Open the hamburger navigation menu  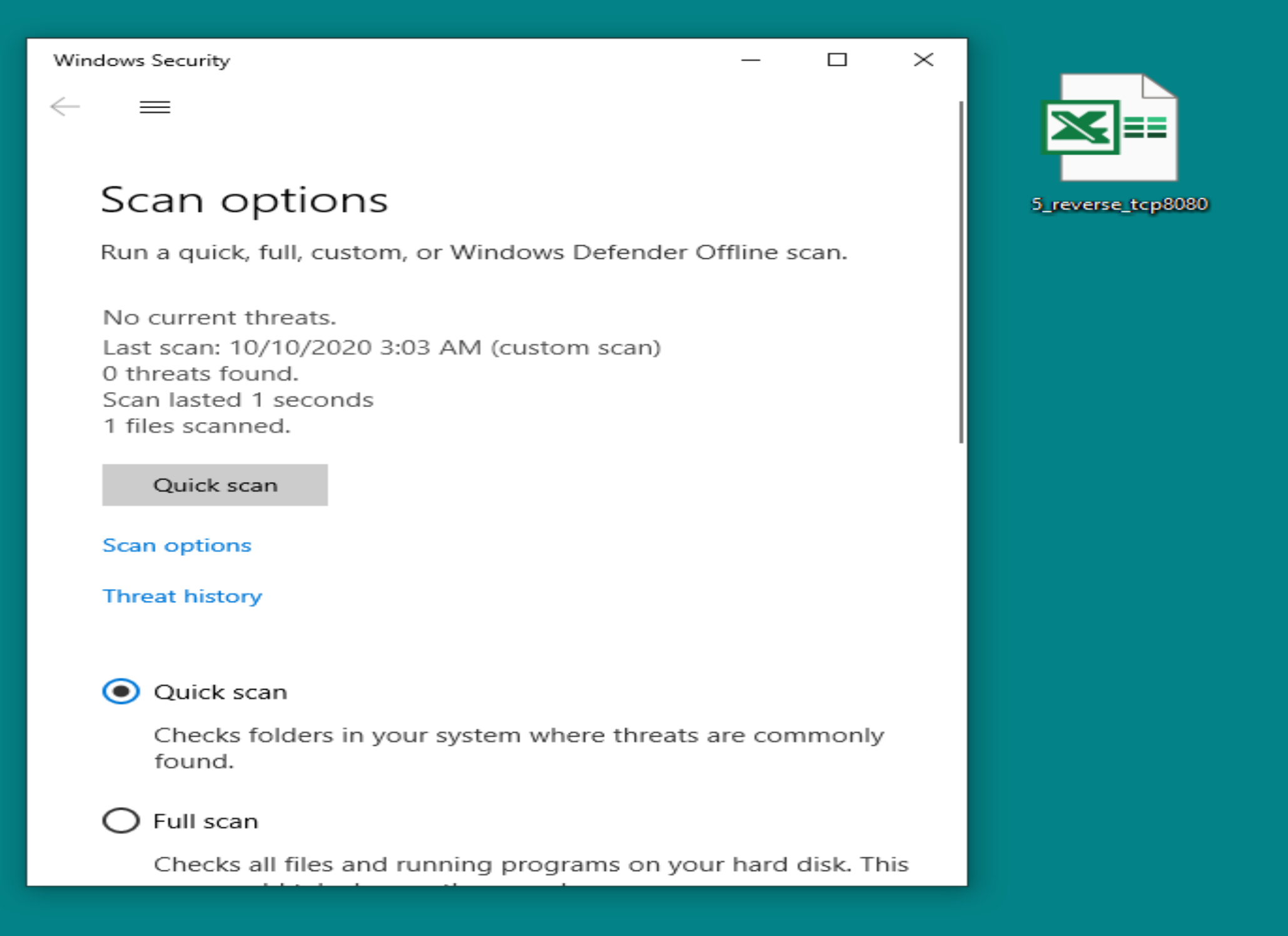(155, 107)
